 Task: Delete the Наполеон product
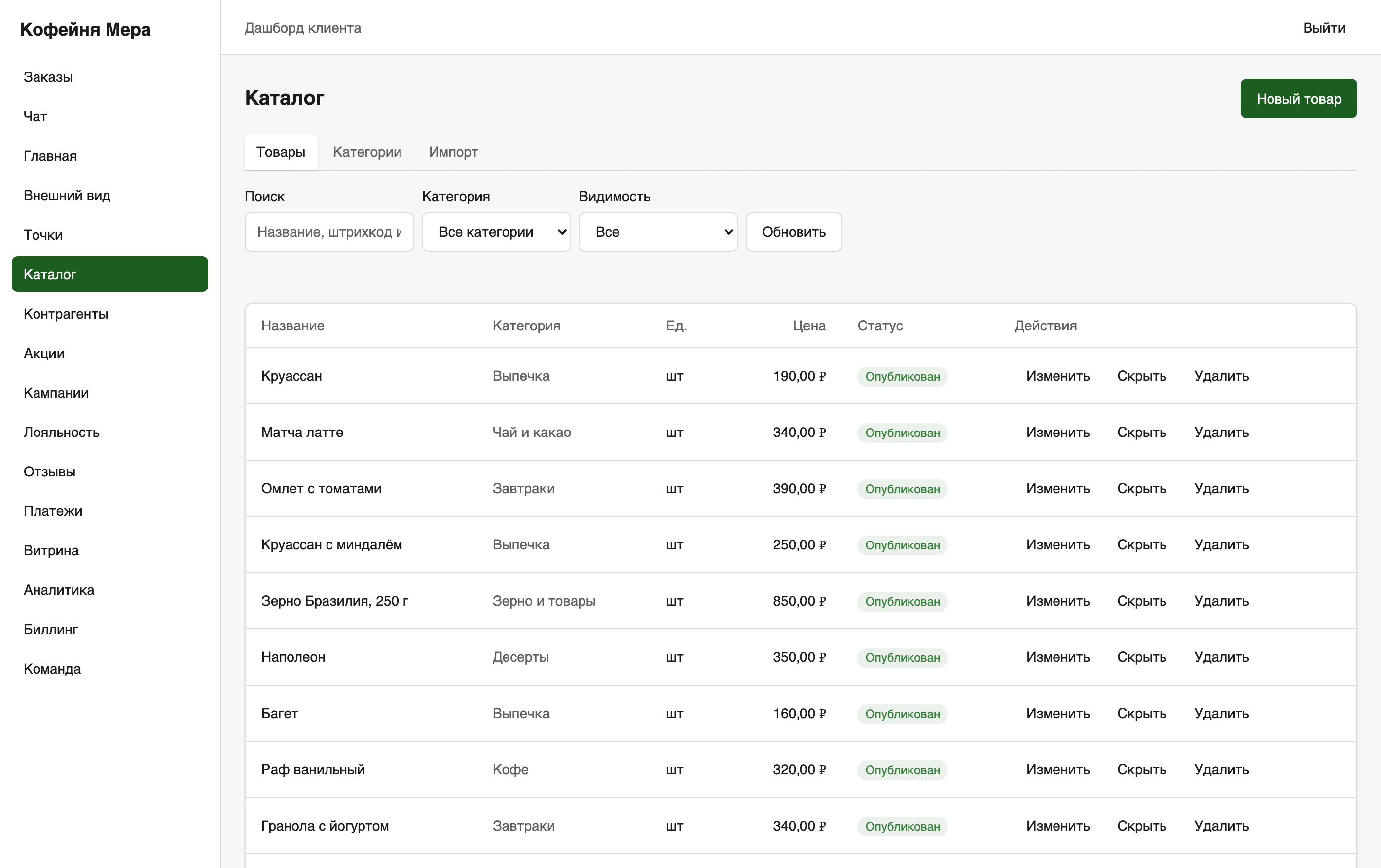coord(1221,657)
